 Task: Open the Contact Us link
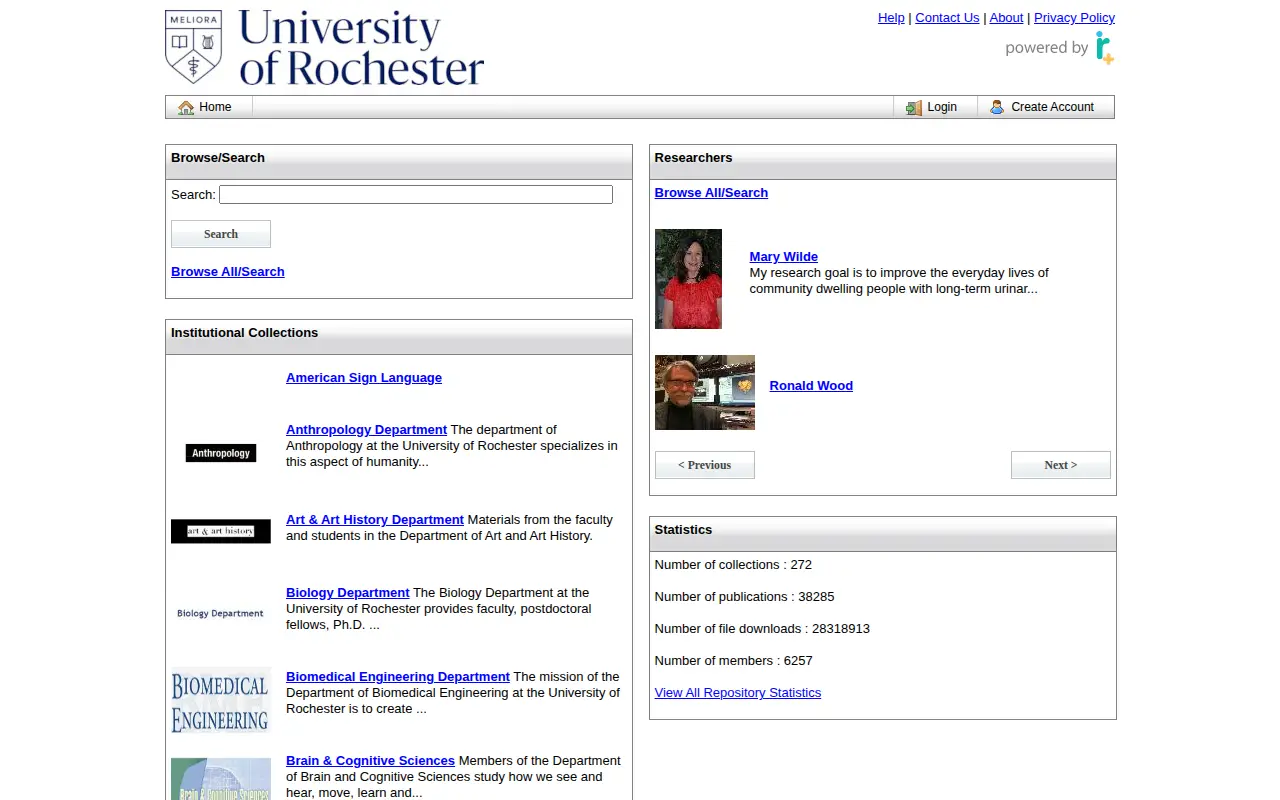pyautogui.click(x=947, y=18)
